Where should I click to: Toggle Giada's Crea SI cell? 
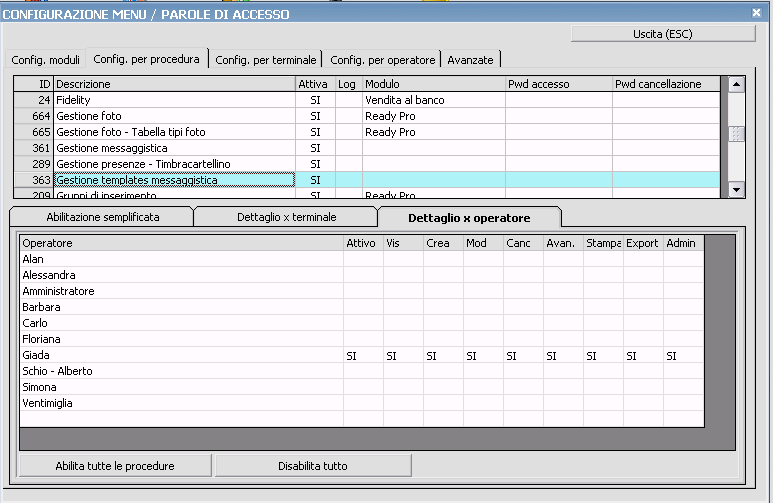(x=443, y=356)
